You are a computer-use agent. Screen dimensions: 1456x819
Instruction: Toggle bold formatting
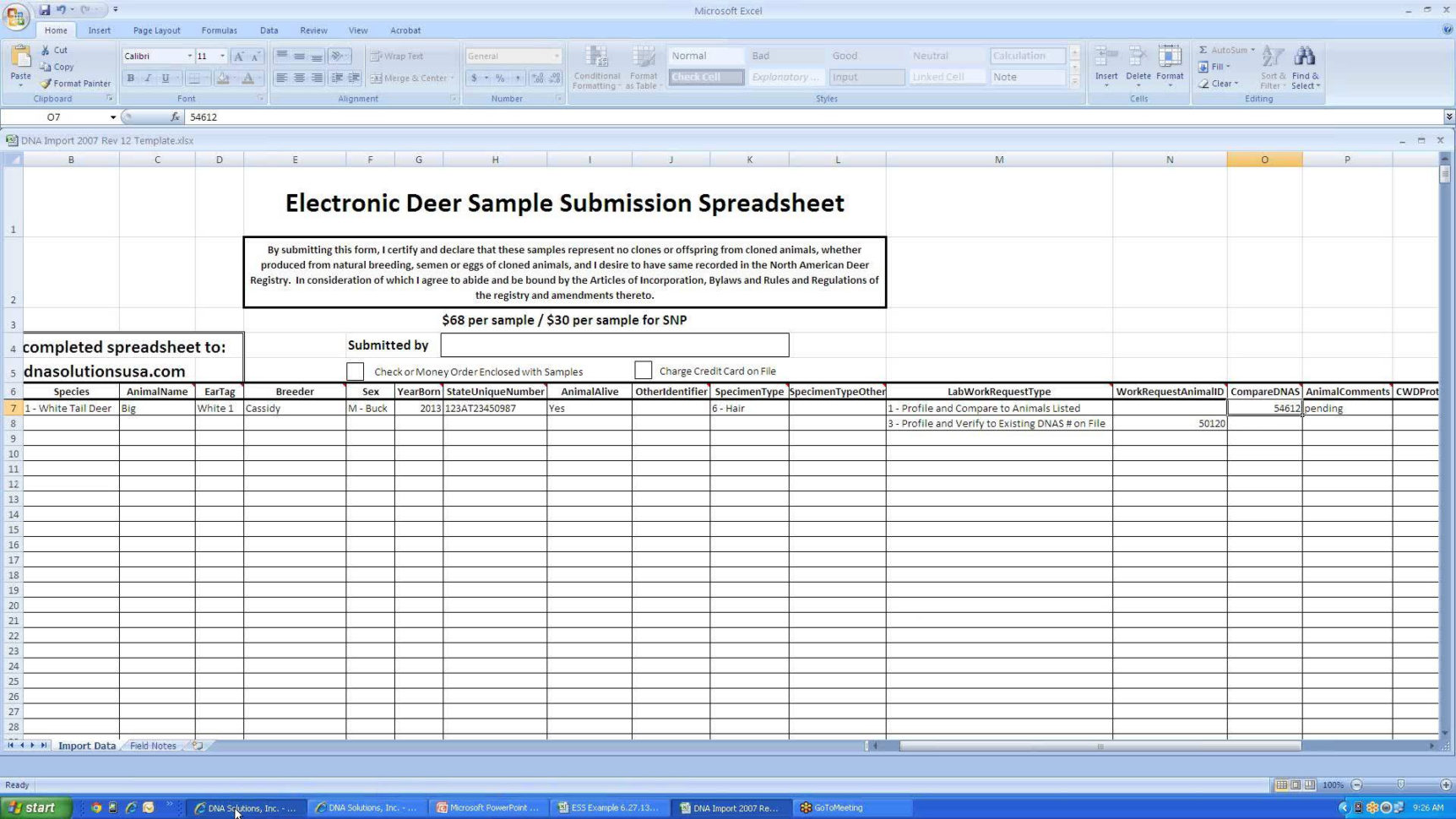tap(131, 78)
